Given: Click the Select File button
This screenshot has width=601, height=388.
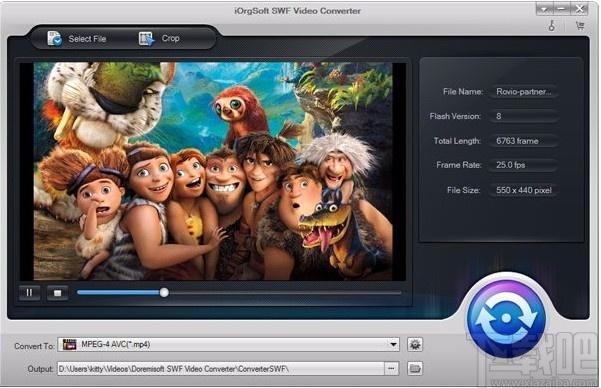Looking at the screenshot, I should pos(77,38).
